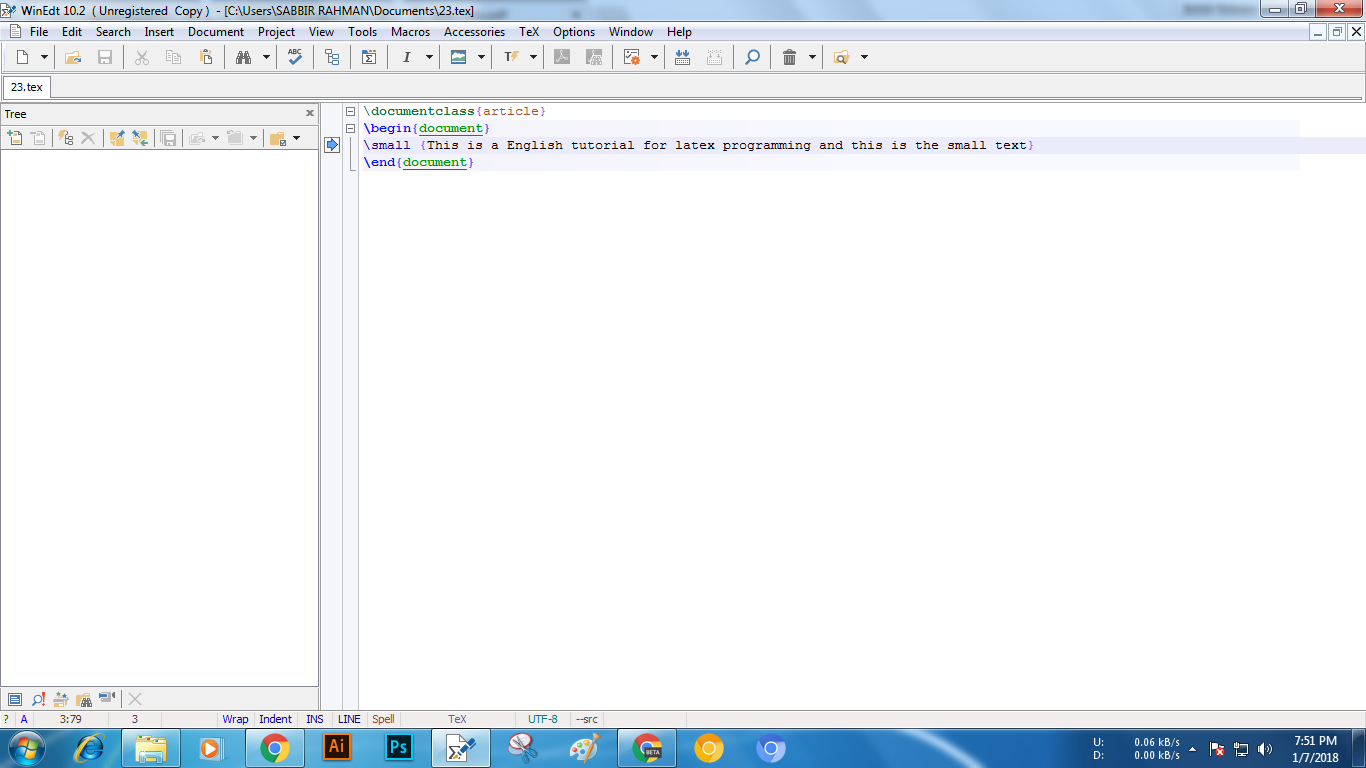The width and height of the screenshot is (1366, 768).
Task: Expand the execution modes dropdown arrow
Action: pos(654,58)
